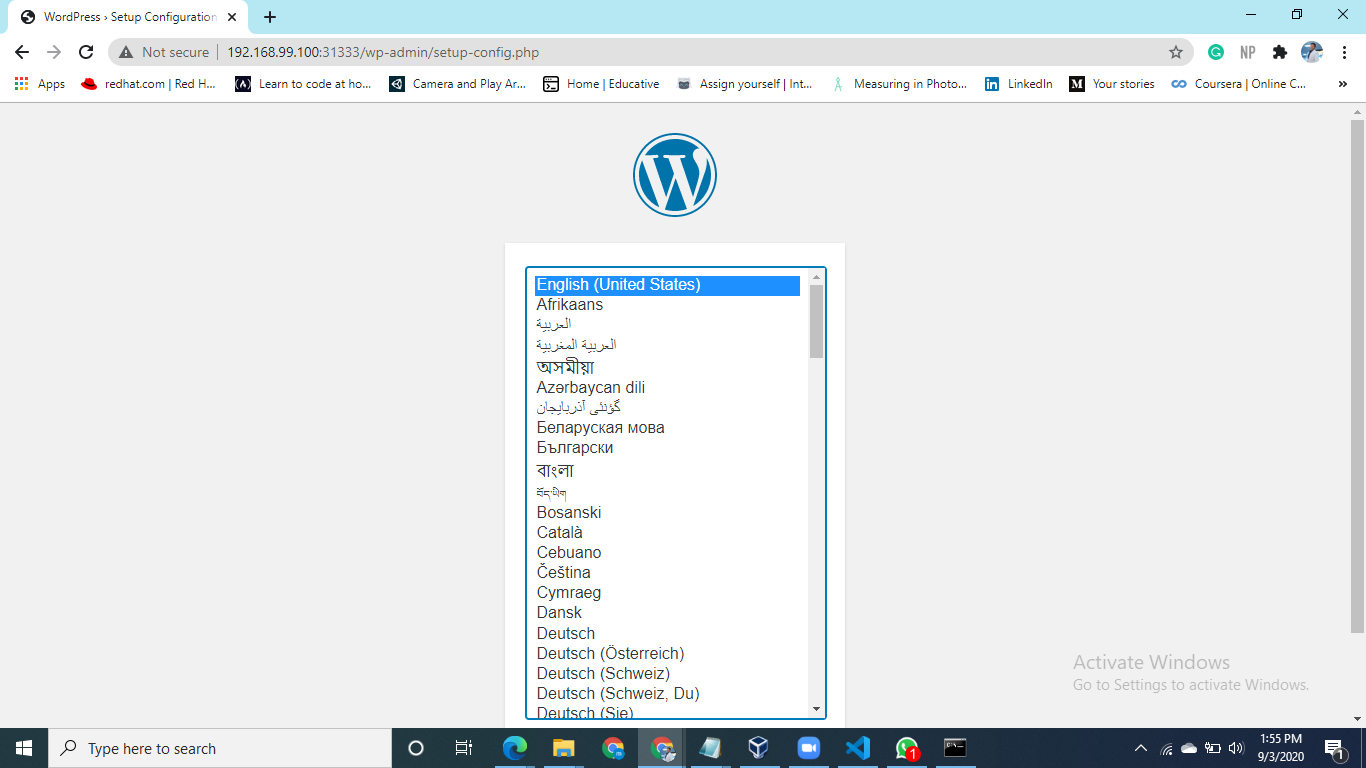Click language list scroll up arrow
Screen dimensions: 1366x768
[x=816, y=277]
